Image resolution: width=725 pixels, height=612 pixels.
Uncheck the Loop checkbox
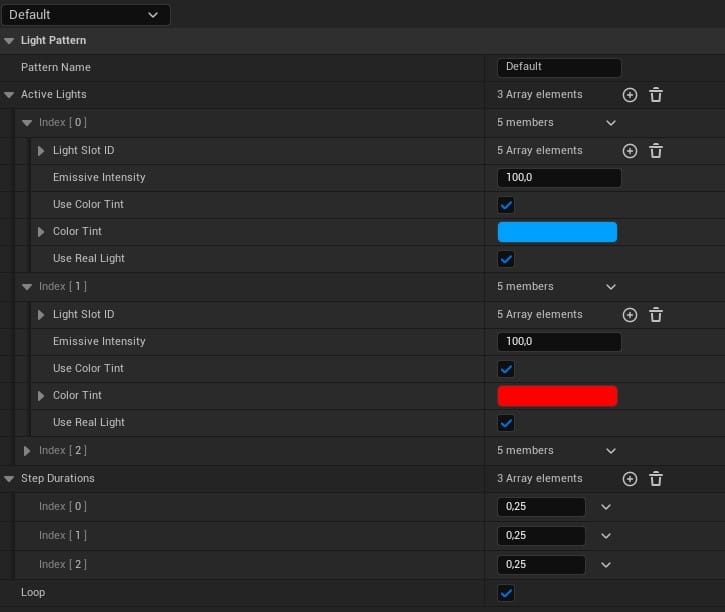click(x=506, y=593)
